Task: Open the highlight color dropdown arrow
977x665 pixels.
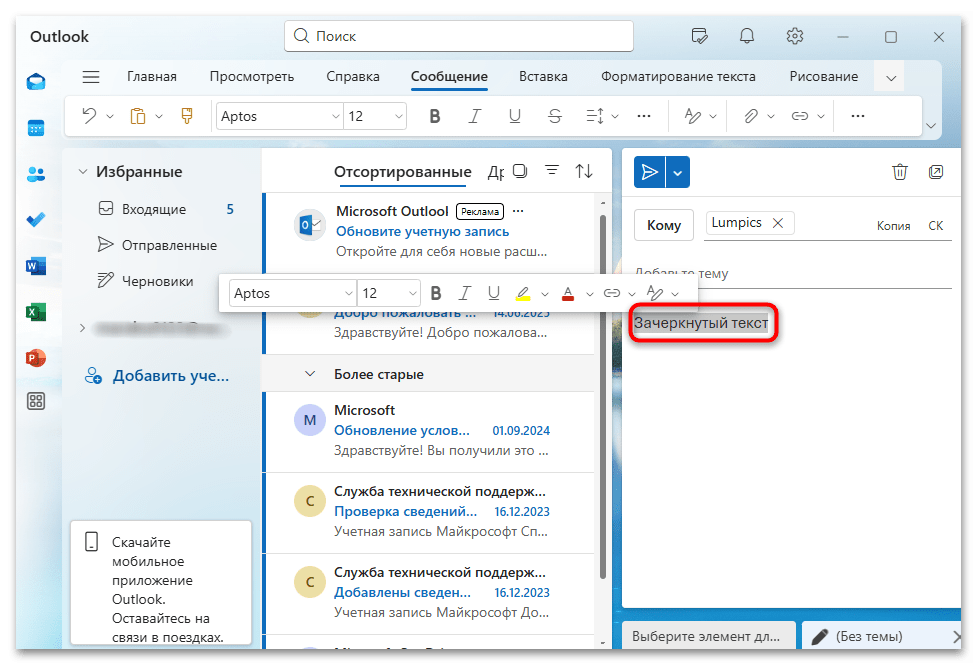Action: (x=545, y=294)
